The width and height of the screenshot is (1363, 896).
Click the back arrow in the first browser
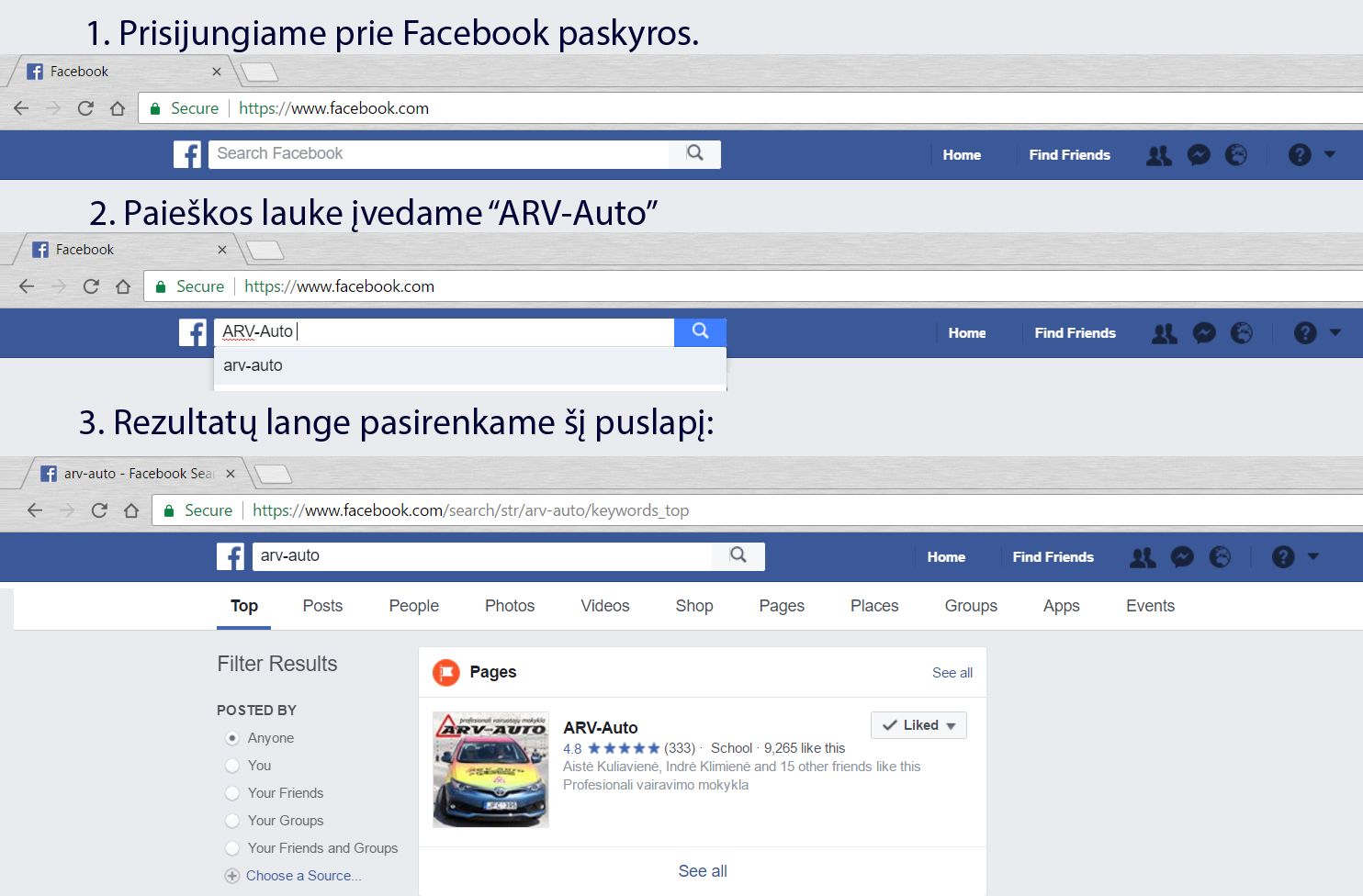point(21,108)
